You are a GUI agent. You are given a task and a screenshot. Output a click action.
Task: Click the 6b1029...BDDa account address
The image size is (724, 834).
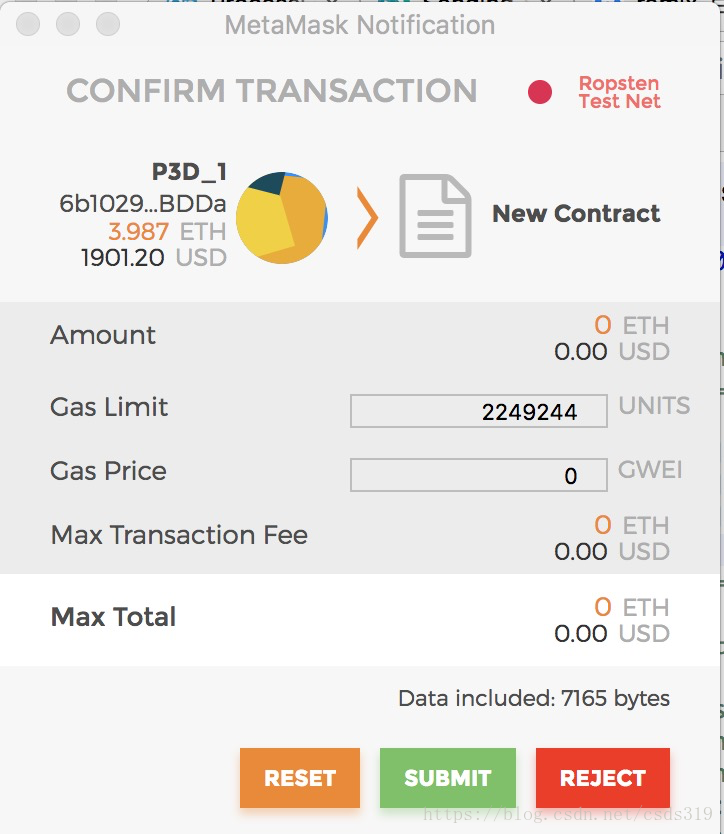tap(143, 204)
